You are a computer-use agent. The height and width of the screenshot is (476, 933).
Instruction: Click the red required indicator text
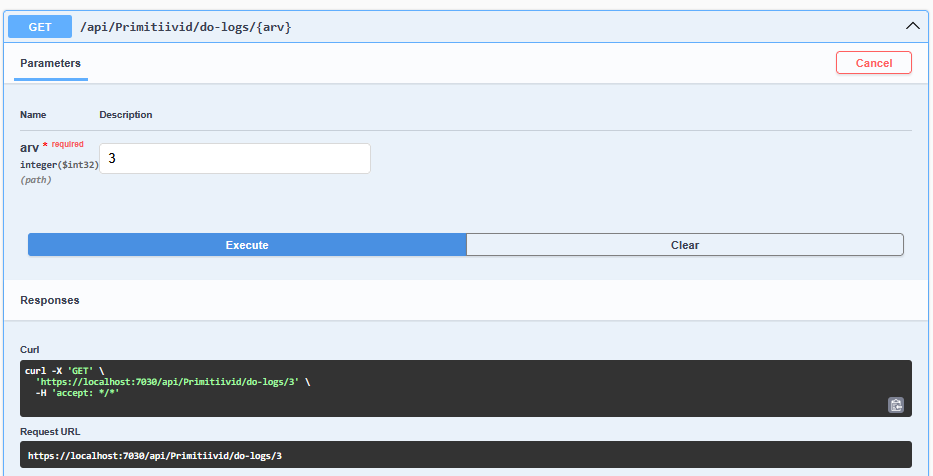pos(68,145)
